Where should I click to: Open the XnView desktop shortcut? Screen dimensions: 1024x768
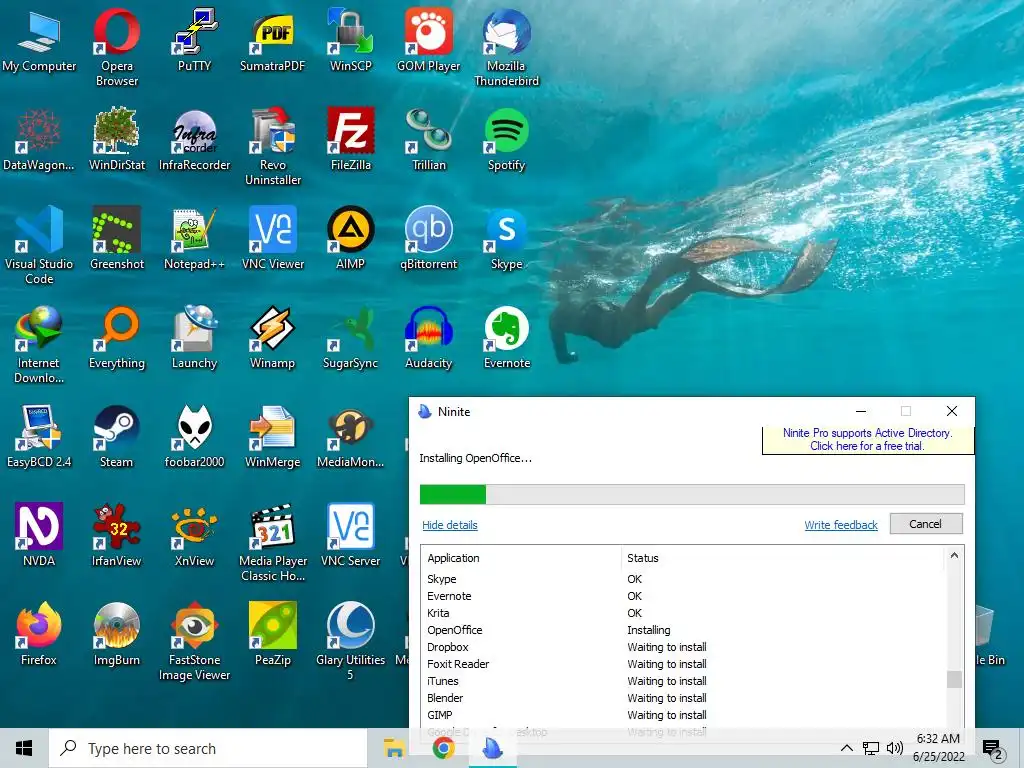click(x=194, y=535)
